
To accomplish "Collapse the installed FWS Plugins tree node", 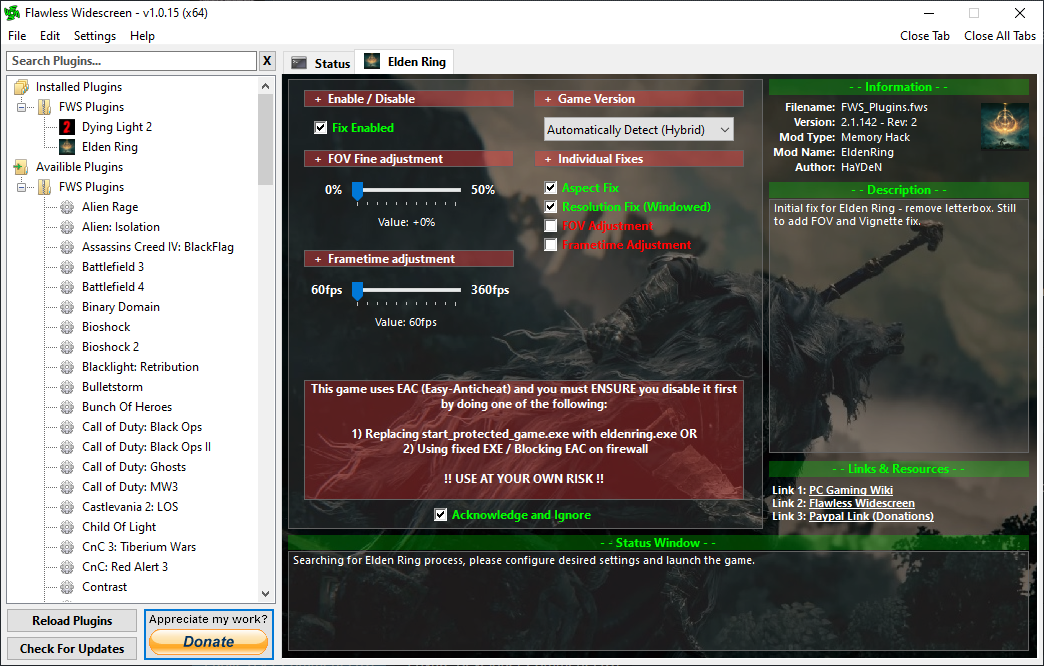I will coord(21,107).
